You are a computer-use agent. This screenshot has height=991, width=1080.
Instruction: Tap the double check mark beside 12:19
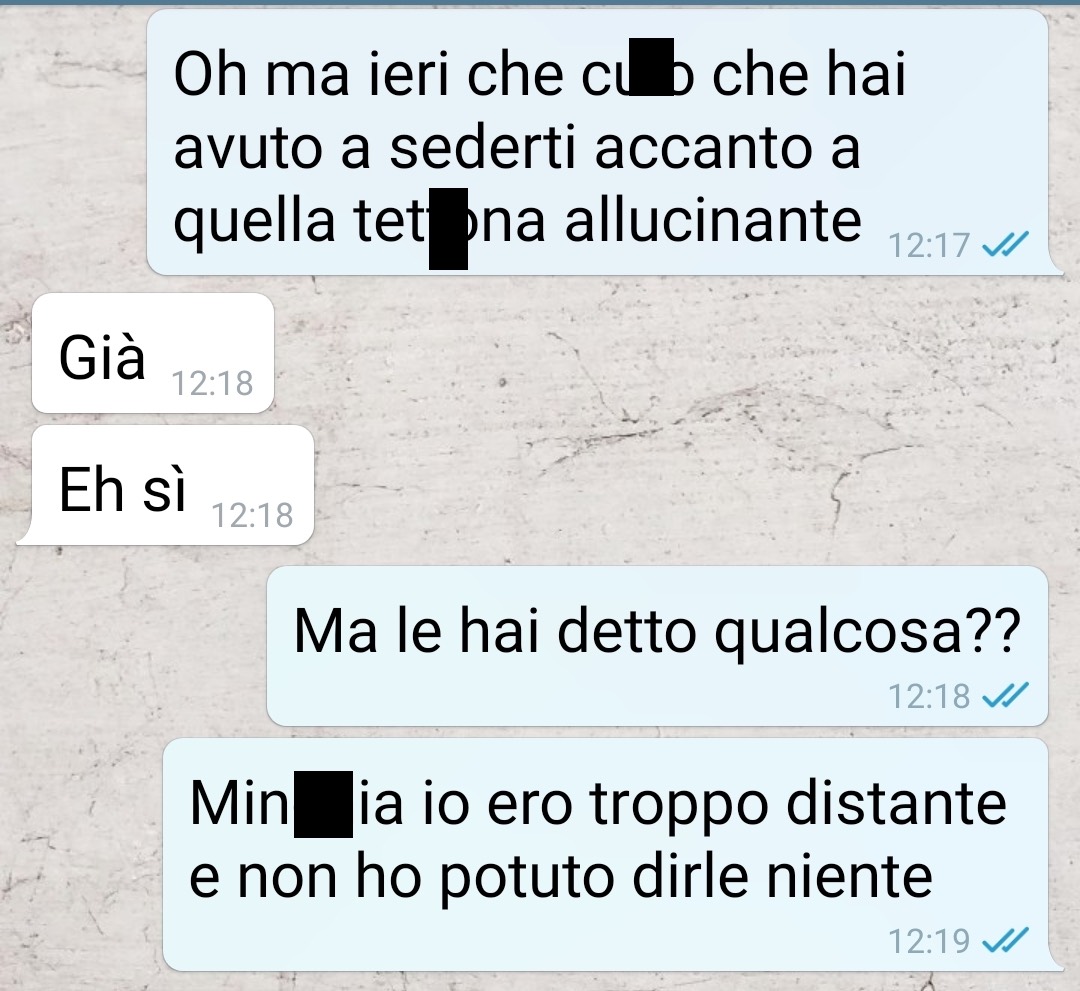tap(1005, 940)
